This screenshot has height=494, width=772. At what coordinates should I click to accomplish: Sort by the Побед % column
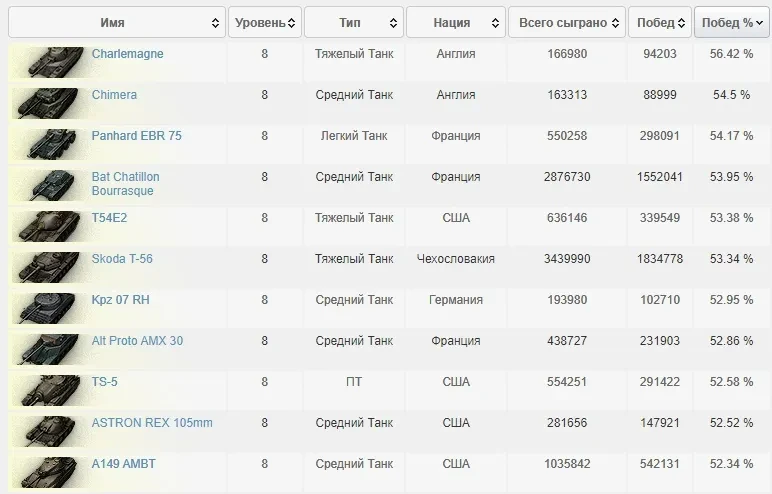[733, 22]
